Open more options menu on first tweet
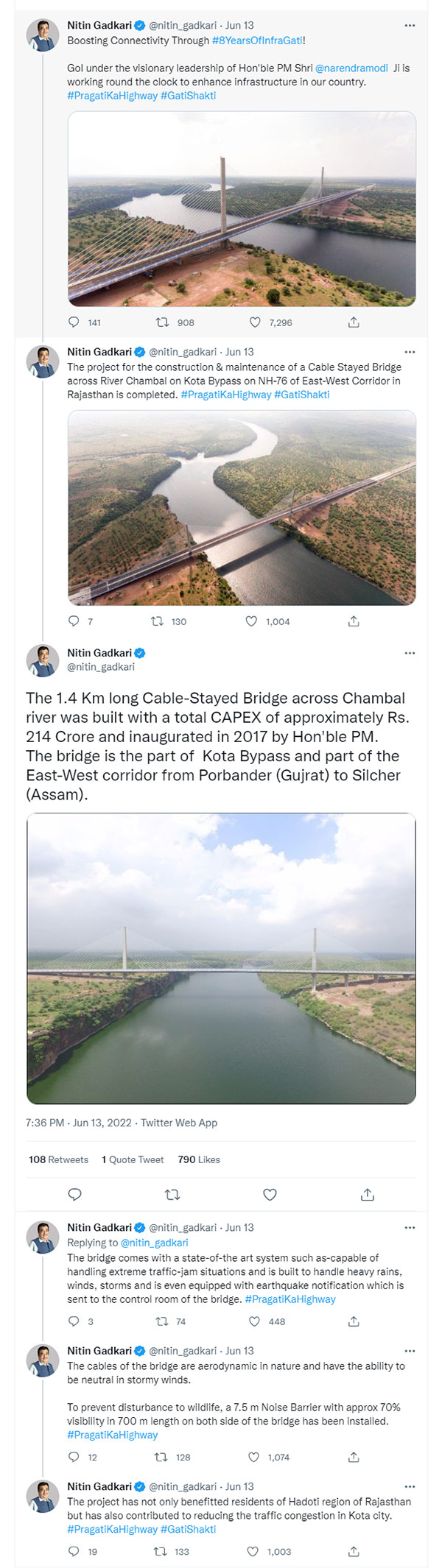The height and width of the screenshot is (1568, 442). (x=410, y=25)
